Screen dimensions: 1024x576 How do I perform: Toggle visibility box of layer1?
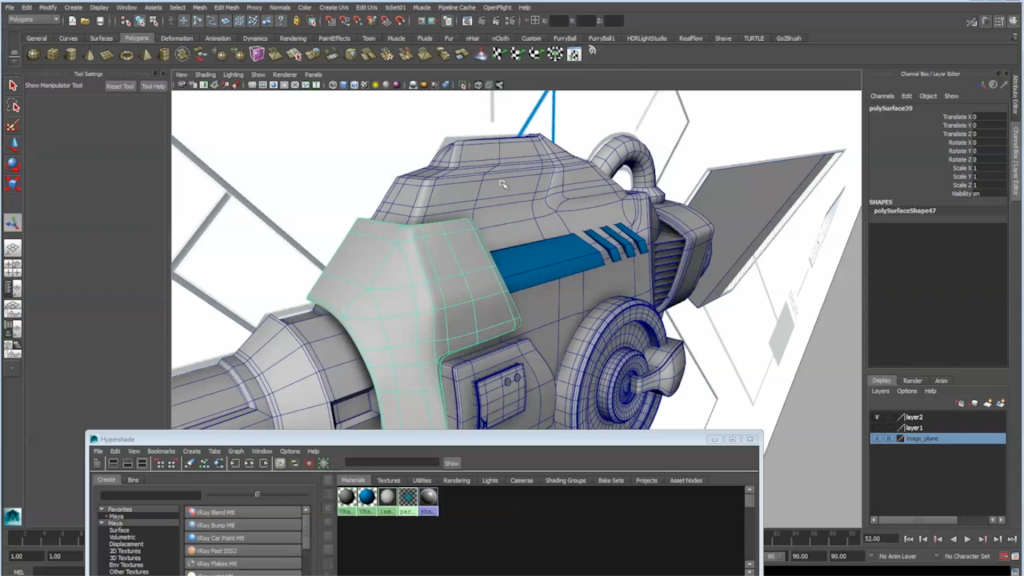pyautogui.click(x=877, y=428)
